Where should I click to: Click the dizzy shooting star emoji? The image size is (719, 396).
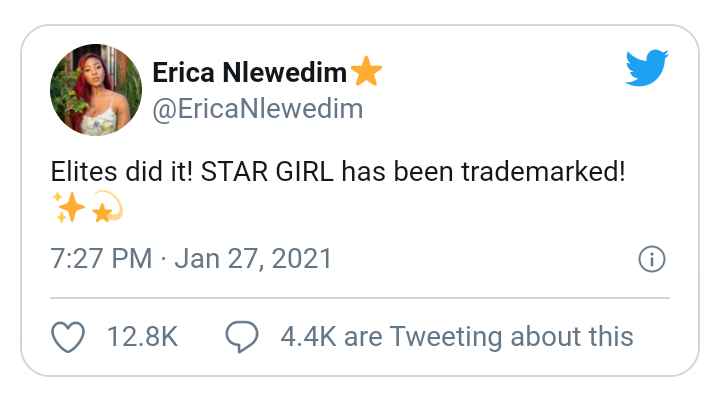[x=108, y=207]
